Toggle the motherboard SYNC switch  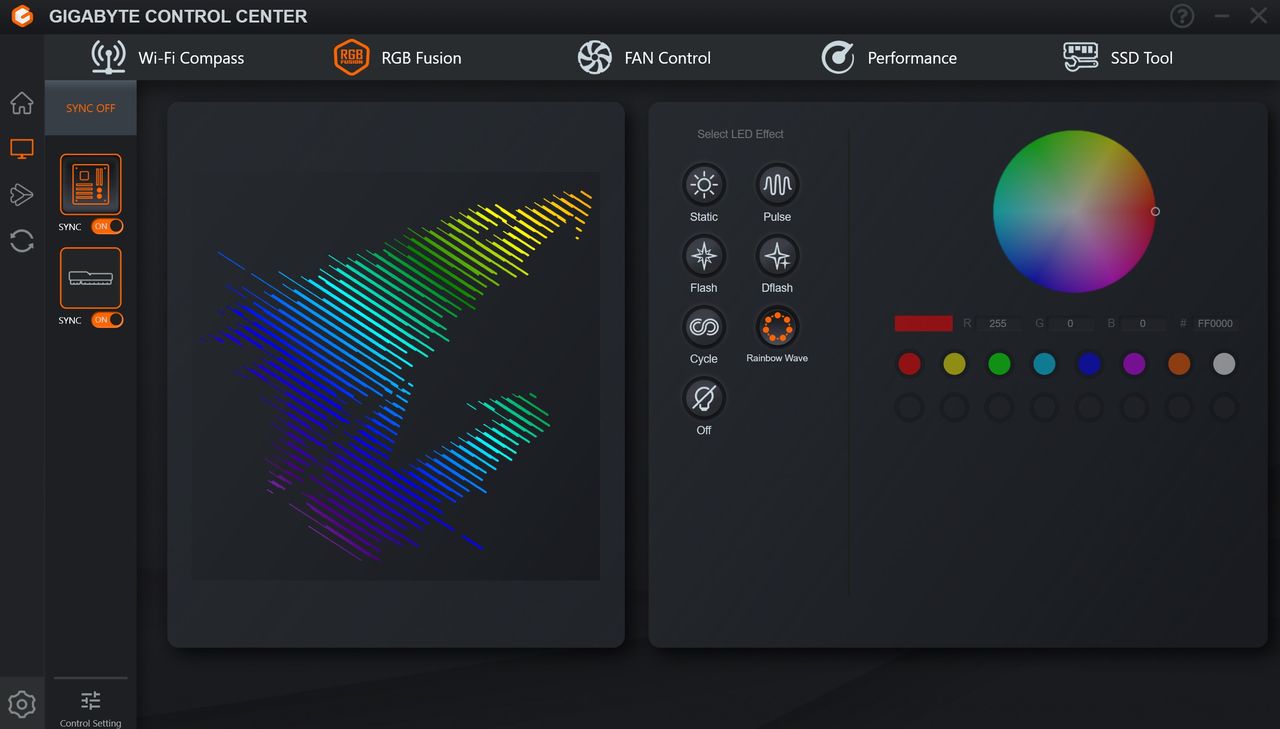[x=107, y=227]
